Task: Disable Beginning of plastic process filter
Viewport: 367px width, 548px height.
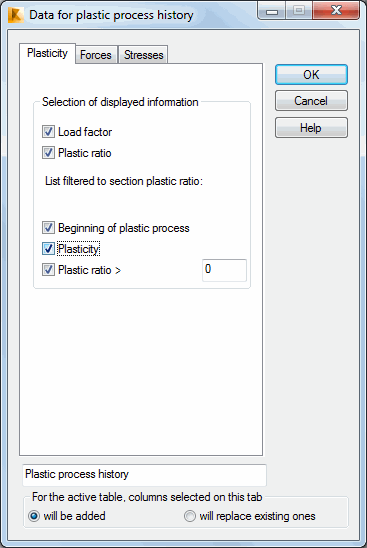Action: [48, 228]
